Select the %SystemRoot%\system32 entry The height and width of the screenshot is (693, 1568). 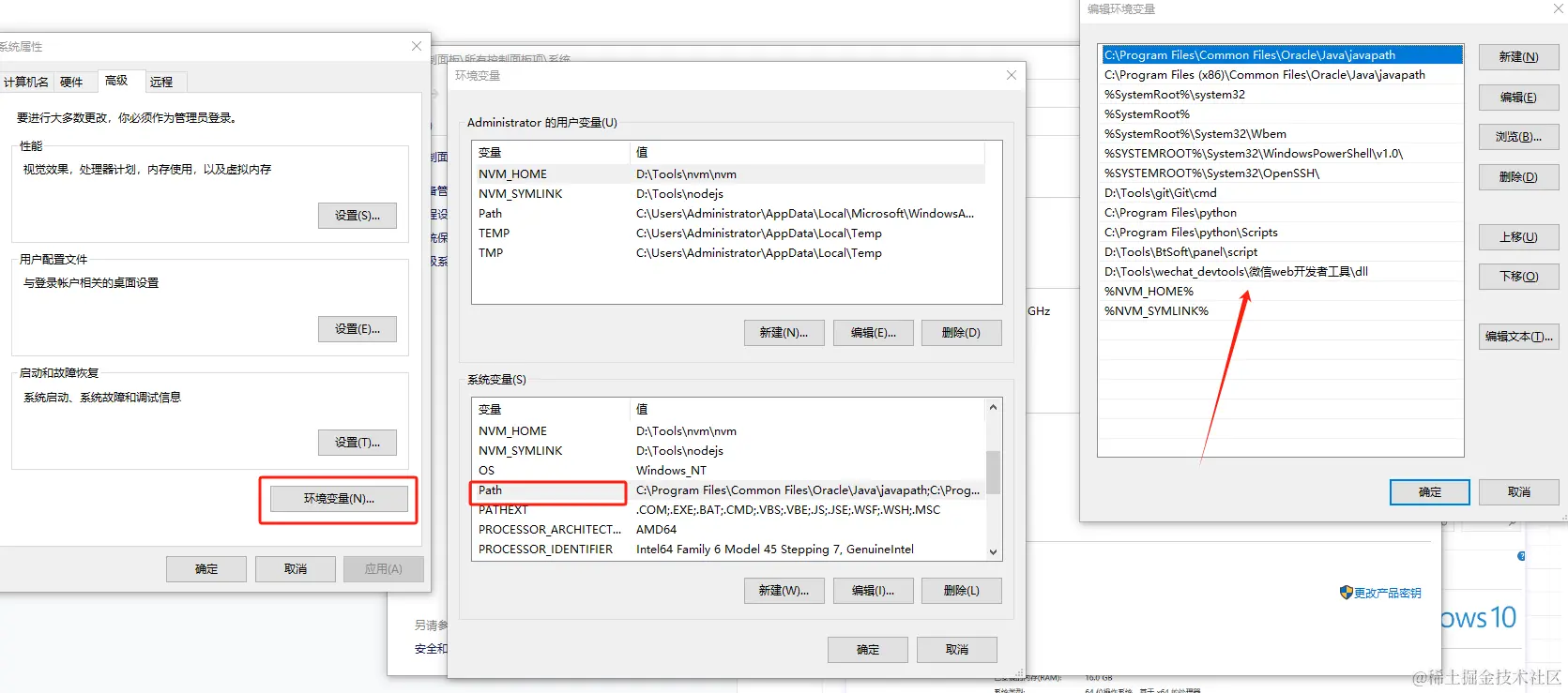coord(1282,95)
